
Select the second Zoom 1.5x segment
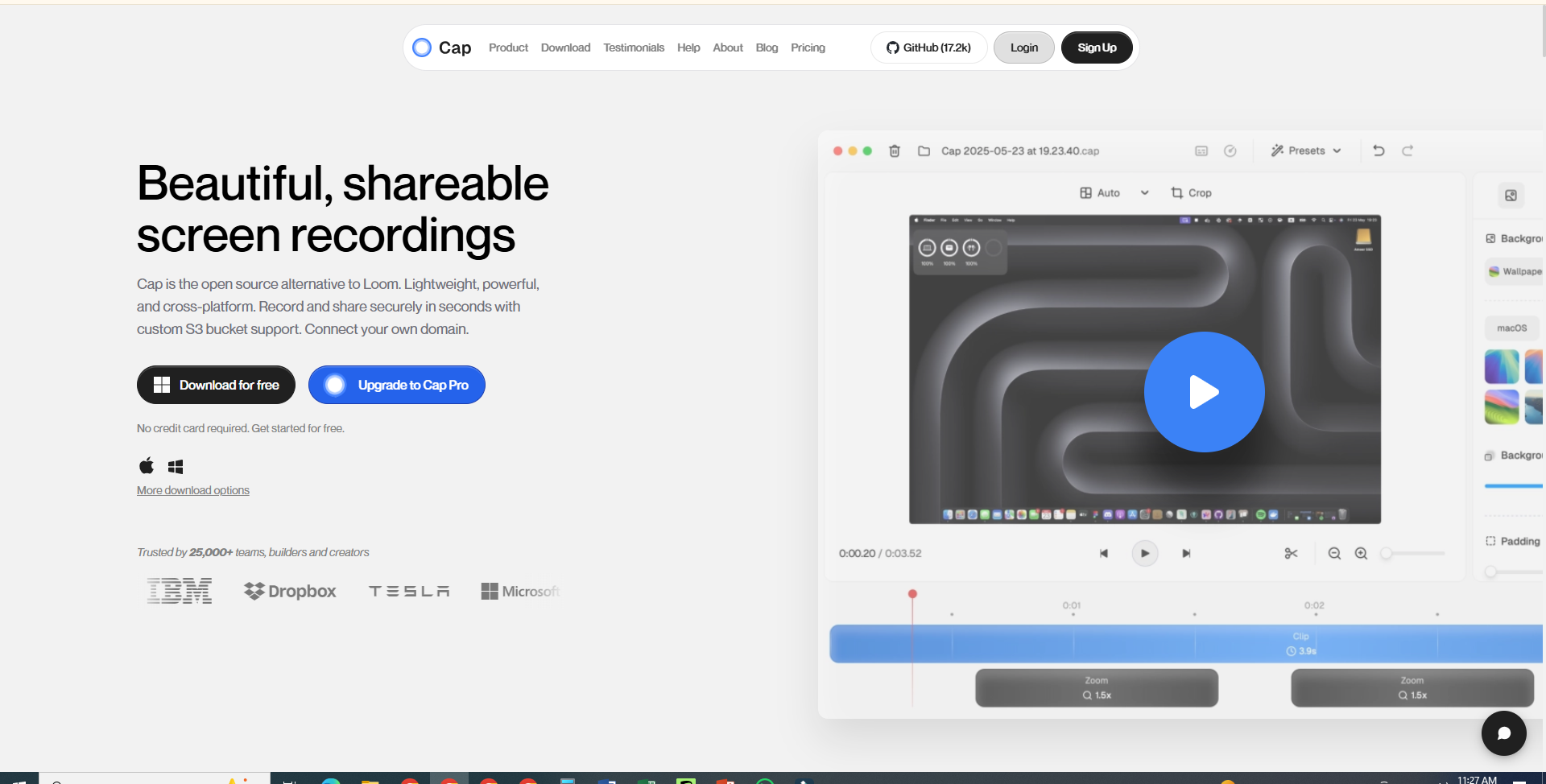coord(1412,687)
